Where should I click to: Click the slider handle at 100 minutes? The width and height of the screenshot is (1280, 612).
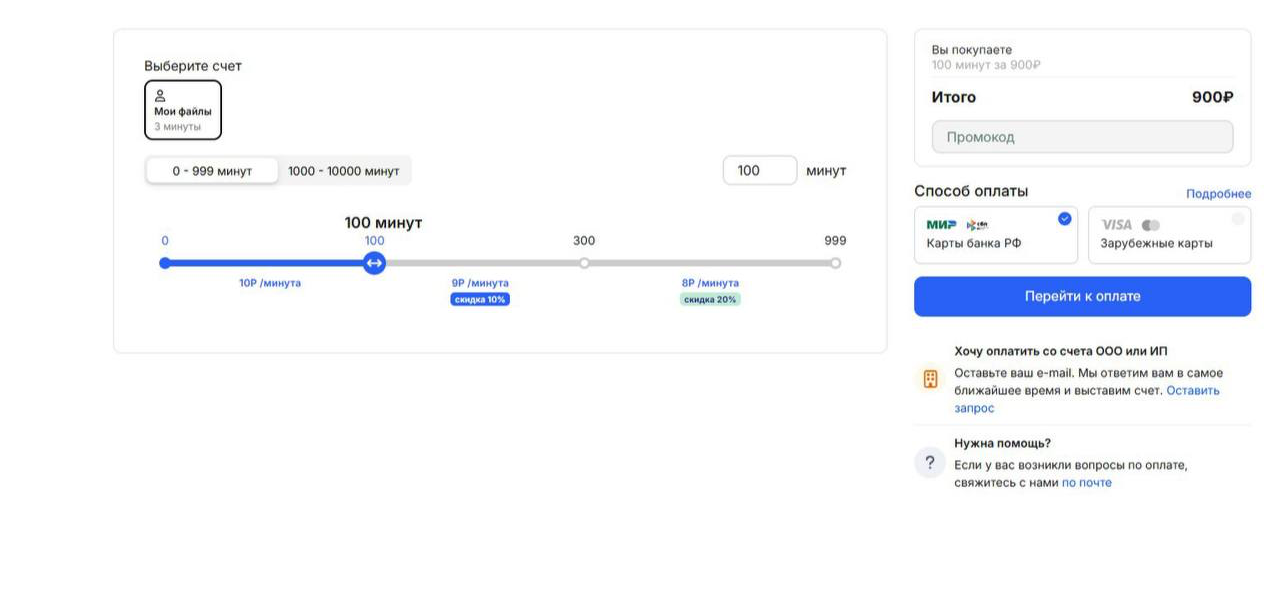[374, 263]
